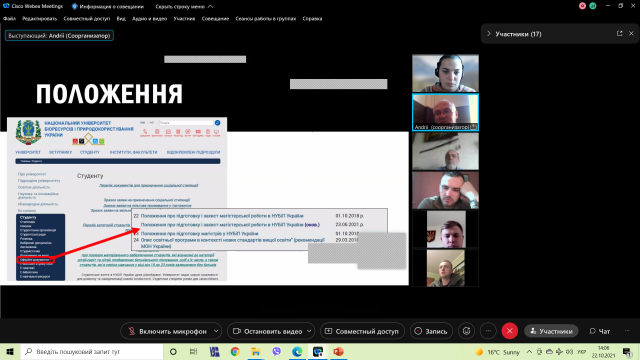Open the Чат panel

pos(600,331)
